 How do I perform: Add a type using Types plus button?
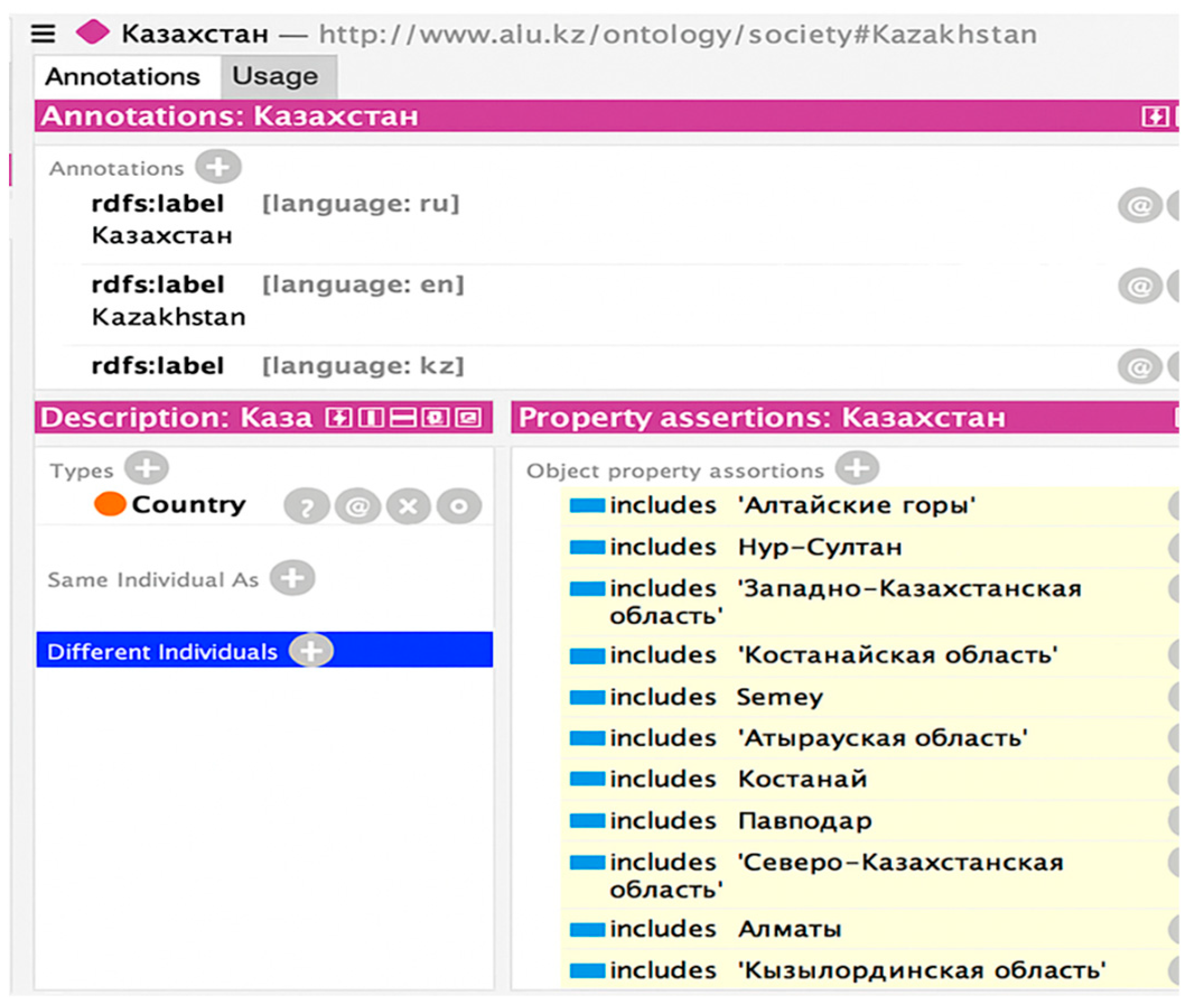[x=147, y=468]
